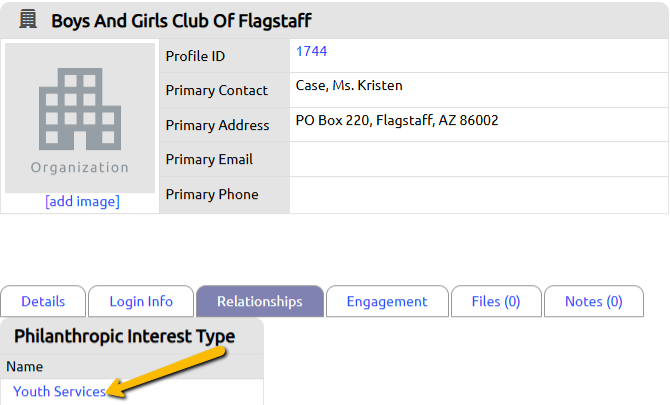Click the Boys And Girls Club Of Flagstaff title
The image size is (670, 405).
coord(182,21)
